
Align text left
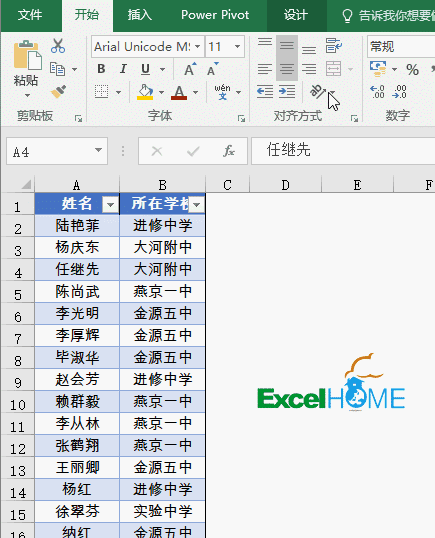265,69
